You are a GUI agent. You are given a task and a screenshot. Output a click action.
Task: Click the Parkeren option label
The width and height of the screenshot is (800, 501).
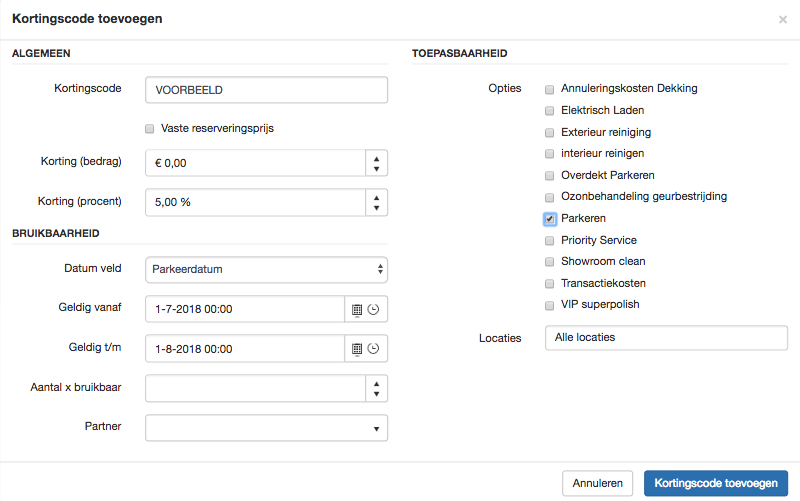point(583,218)
